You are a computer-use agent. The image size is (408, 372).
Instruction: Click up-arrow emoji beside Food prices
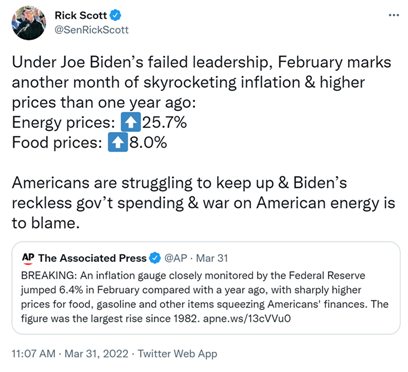click(118, 142)
